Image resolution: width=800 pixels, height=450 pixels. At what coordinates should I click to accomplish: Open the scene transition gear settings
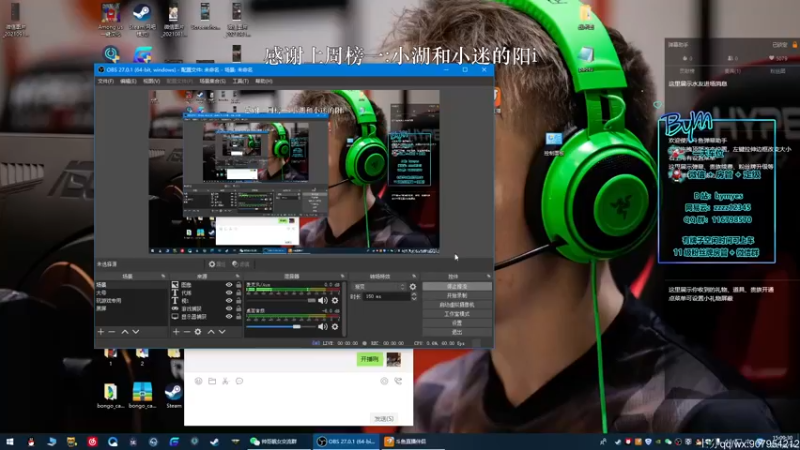[x=413, y=287]
